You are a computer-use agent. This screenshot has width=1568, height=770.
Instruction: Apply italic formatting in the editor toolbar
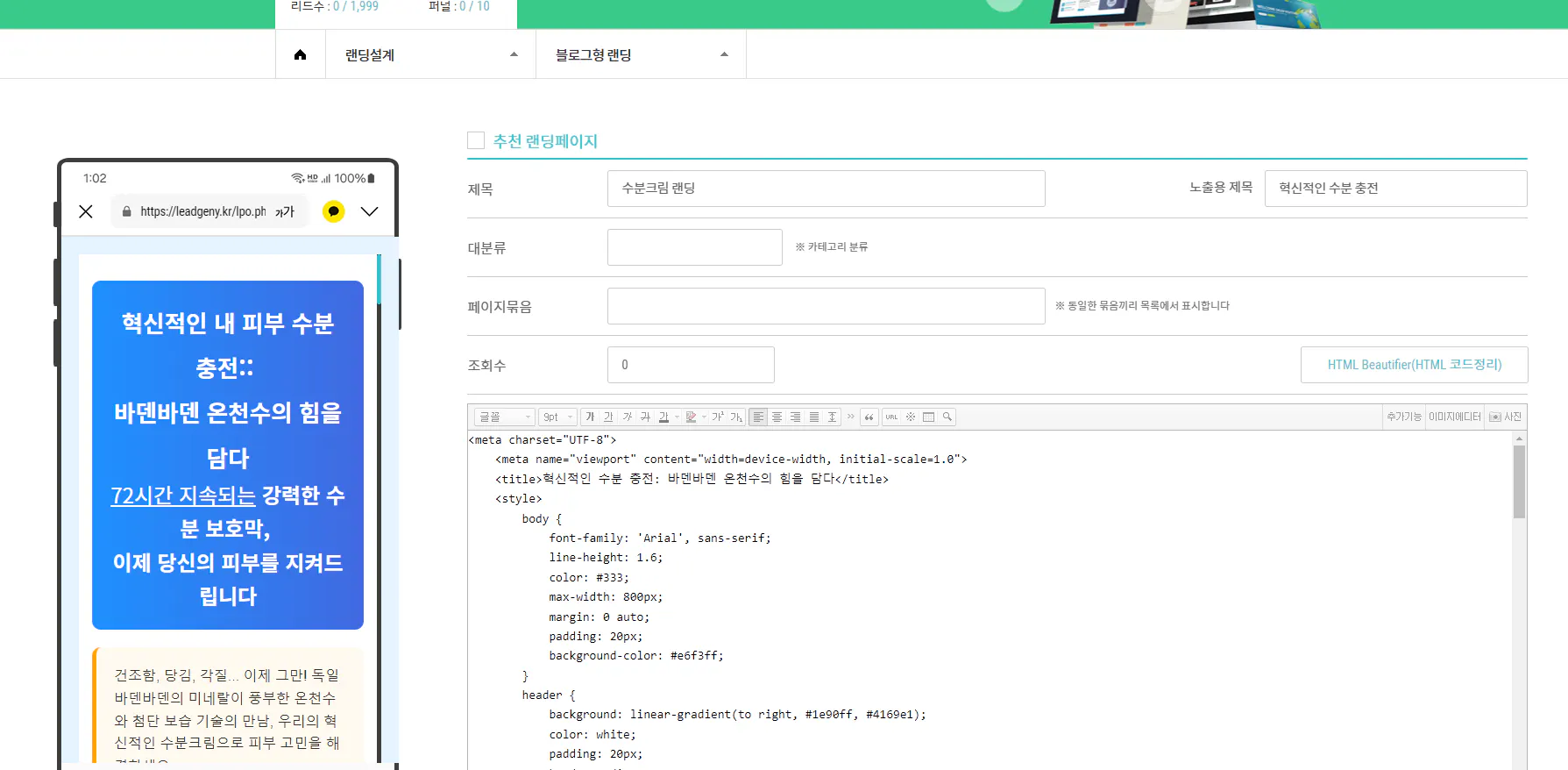627,417
